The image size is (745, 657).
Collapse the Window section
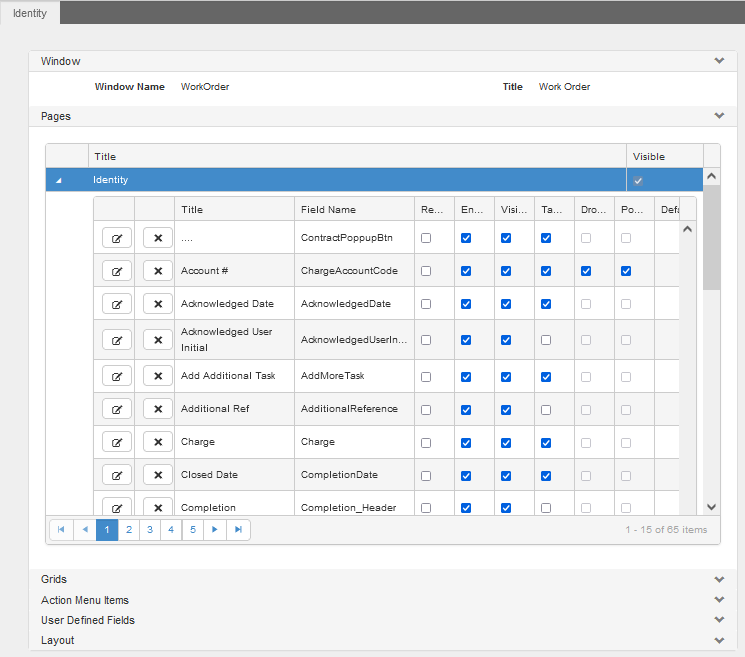click(718, 61)
